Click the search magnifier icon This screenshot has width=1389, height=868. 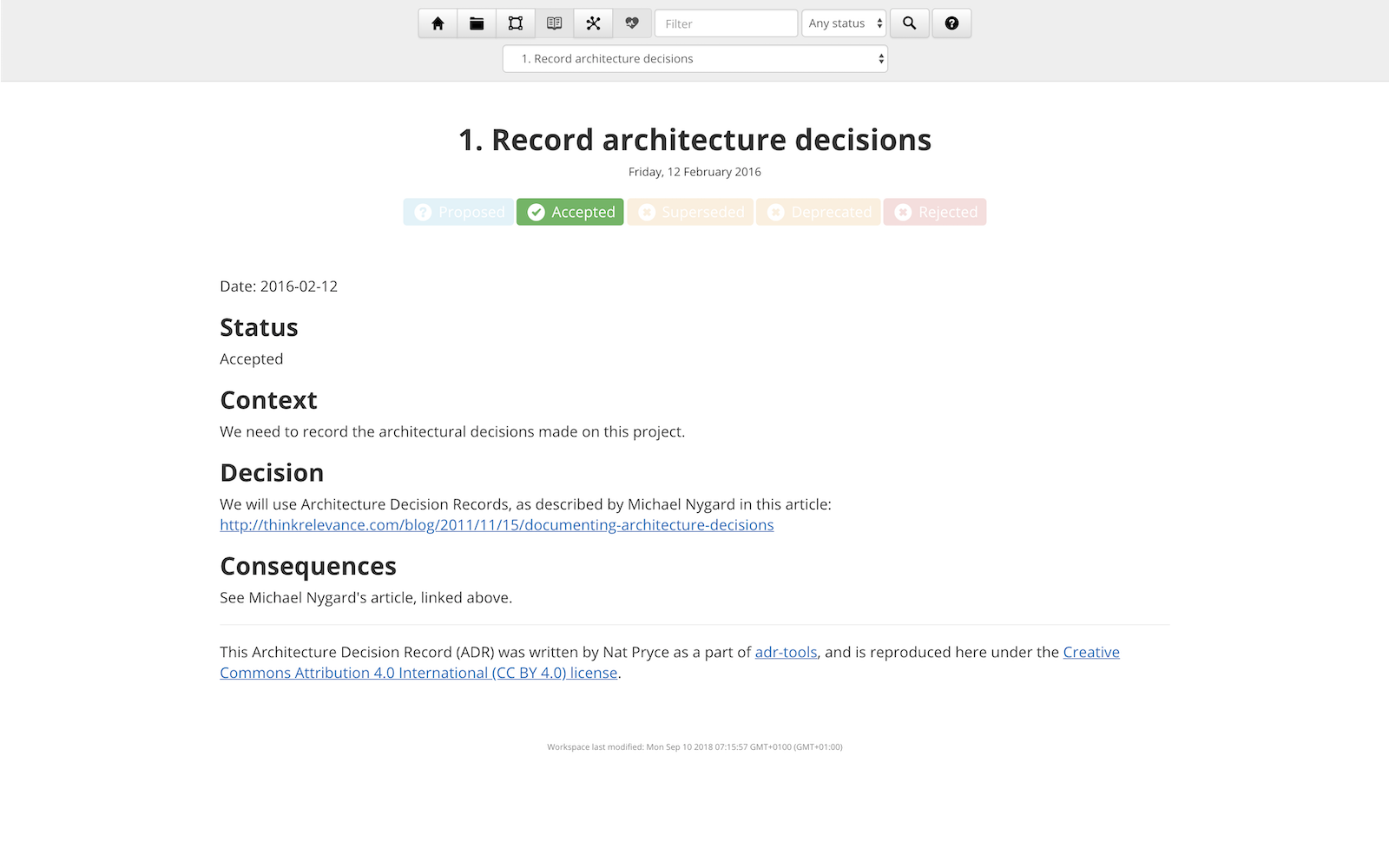coord(909,23)
